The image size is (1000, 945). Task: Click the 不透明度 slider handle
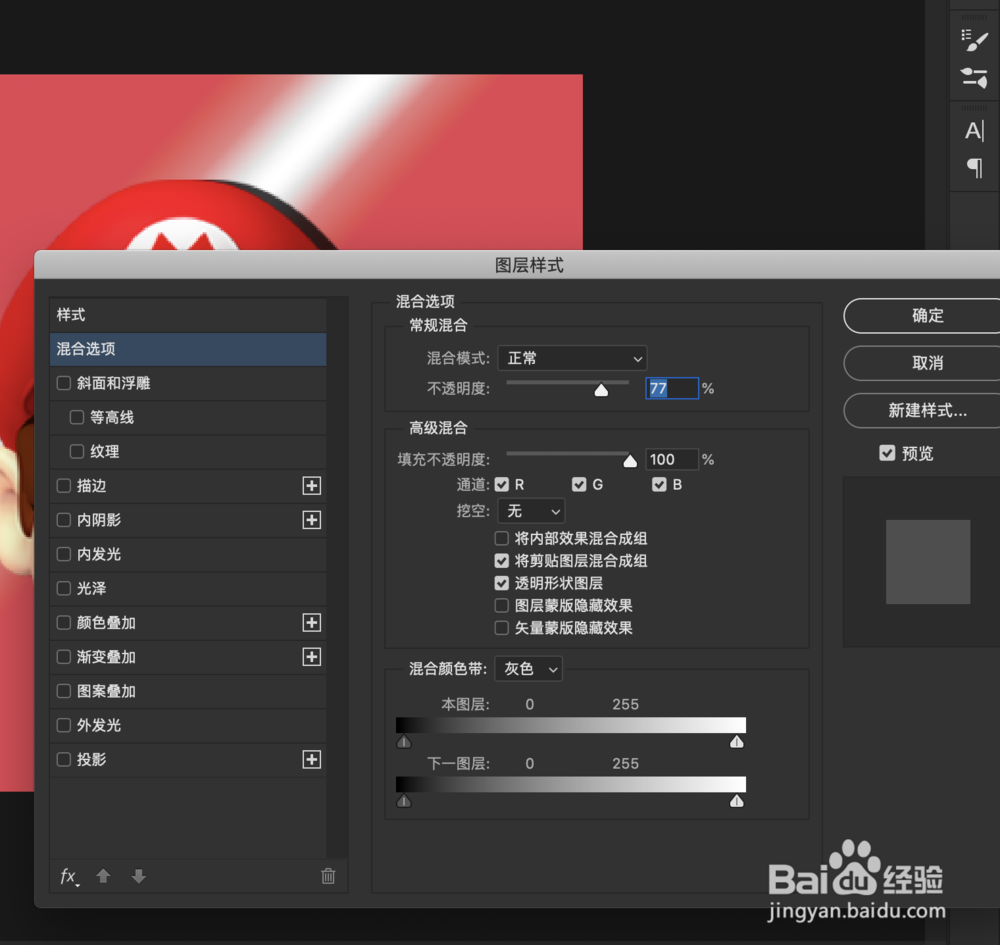point(601,390)
